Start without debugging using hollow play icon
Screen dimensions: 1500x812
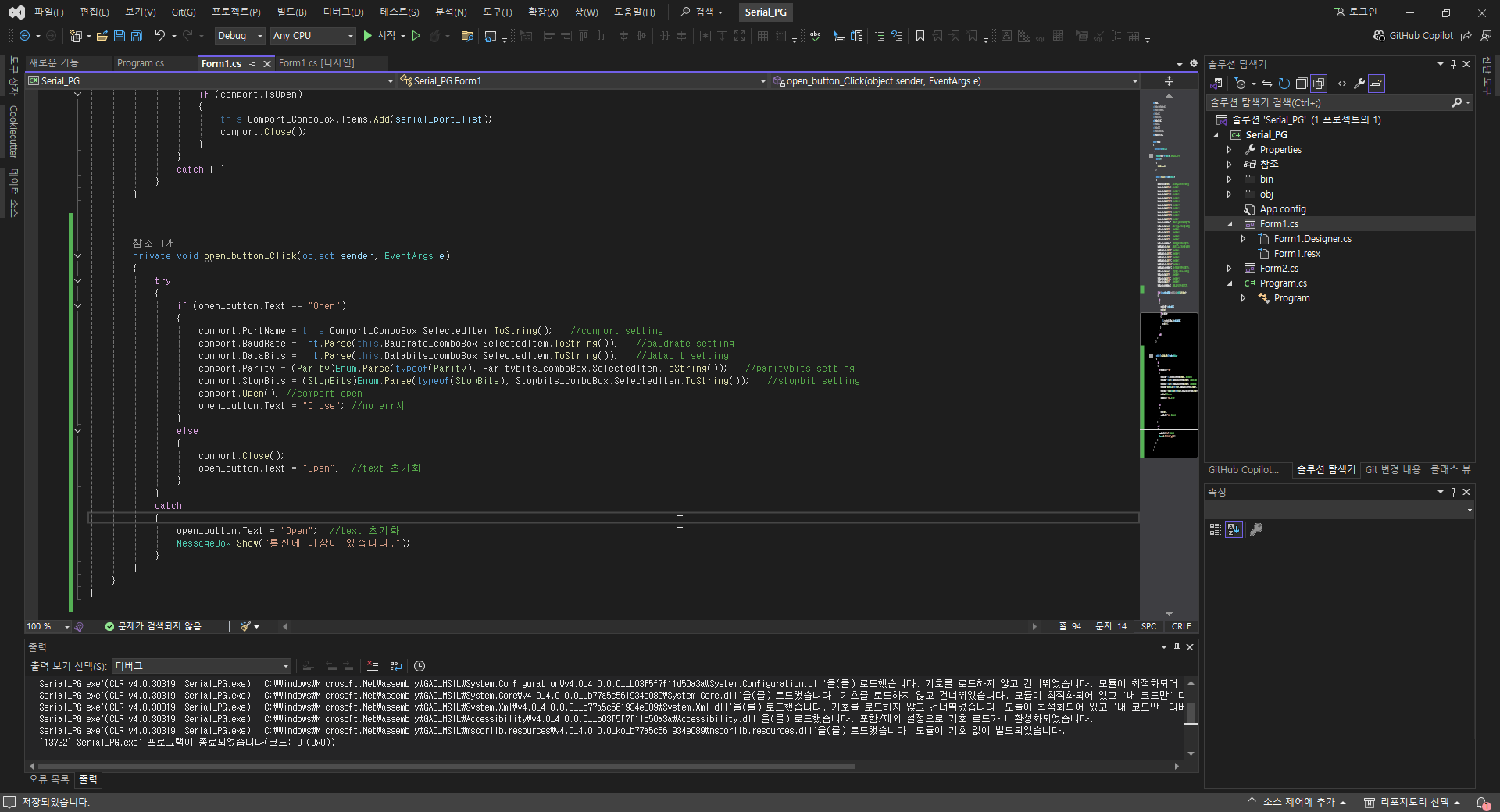coord(416,36)
